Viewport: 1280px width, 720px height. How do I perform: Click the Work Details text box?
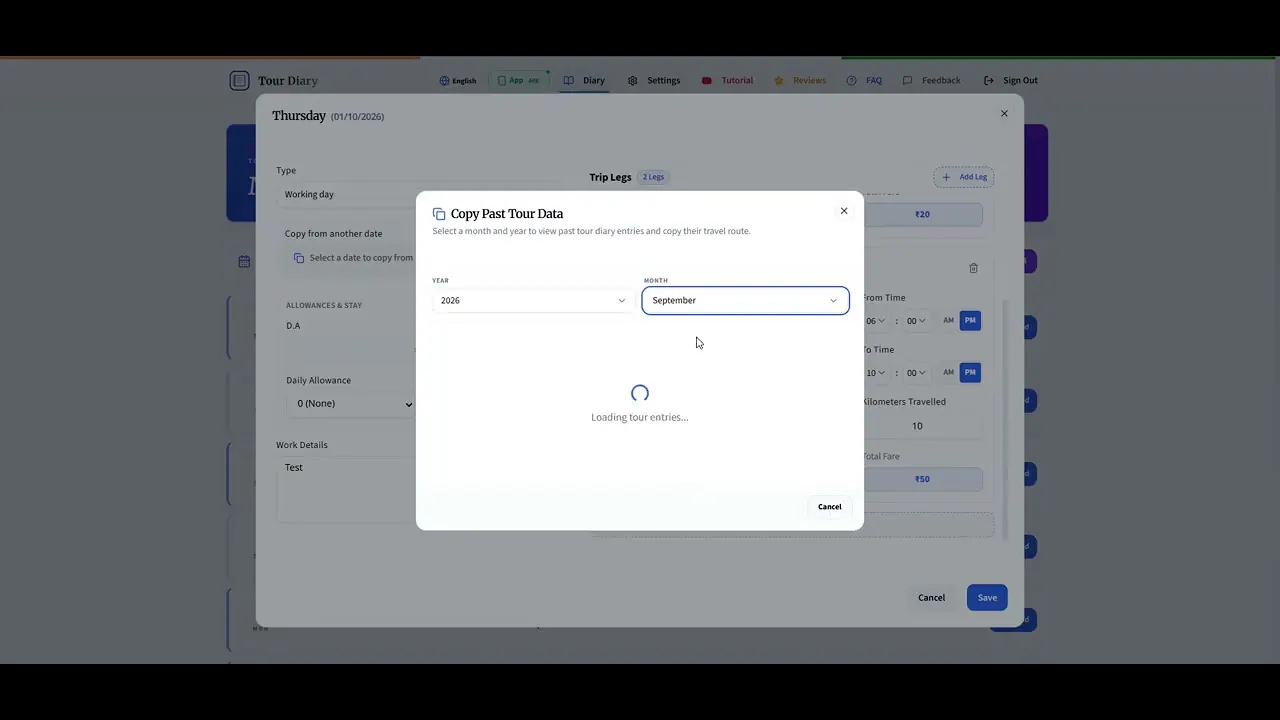[x=346, y=490]
